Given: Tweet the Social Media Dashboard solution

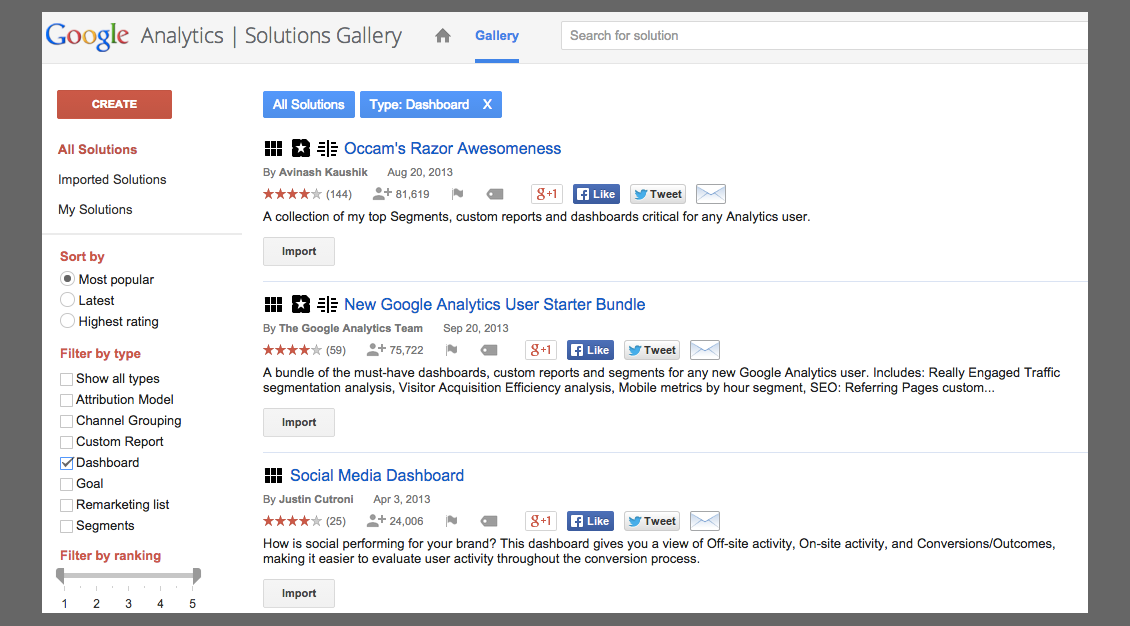Looking at the screenshot, I should [x=651, y=521].
